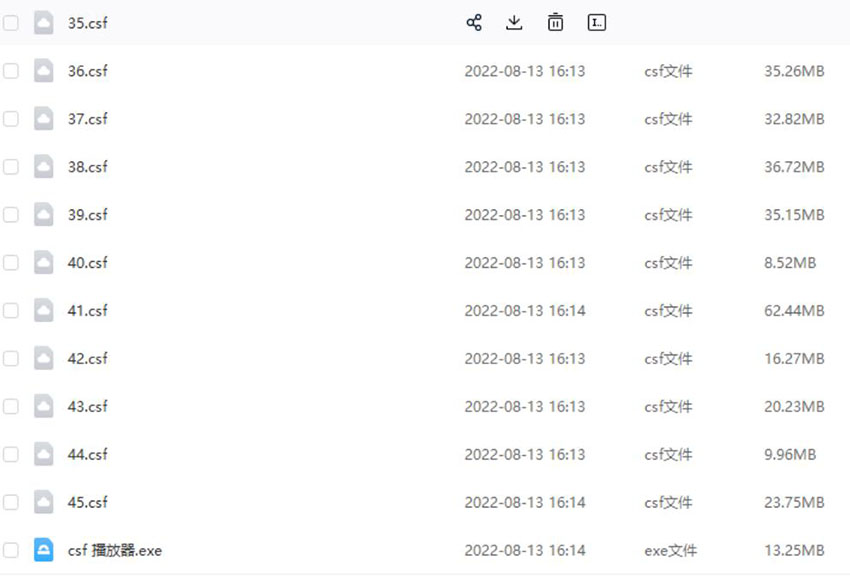Viewport: 850px width, 577px height.
Task: Open csf 播放器.exe file name
Action: (114, 550)
